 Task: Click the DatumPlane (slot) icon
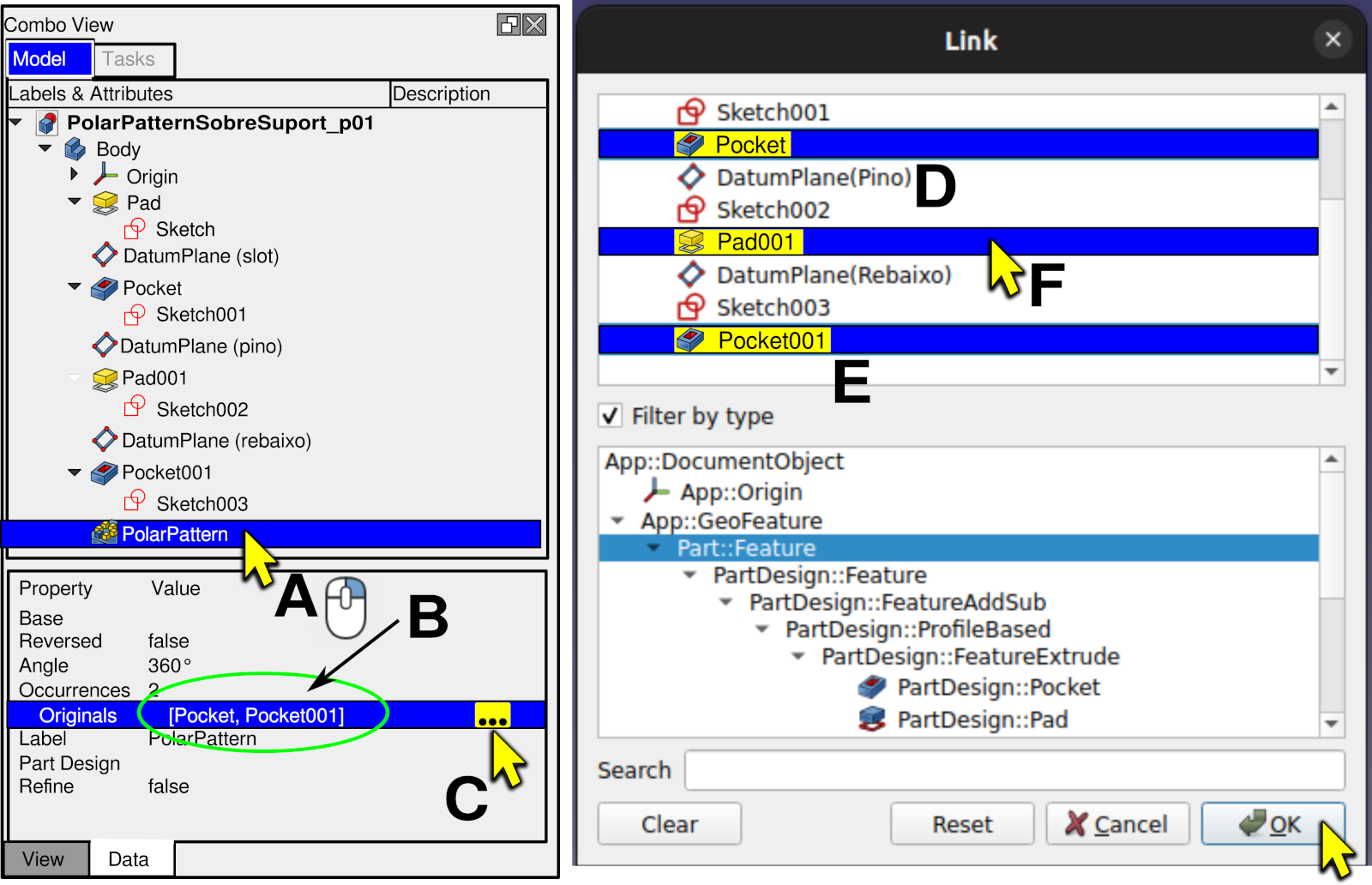pyautogui.click(x=105, y=255)
